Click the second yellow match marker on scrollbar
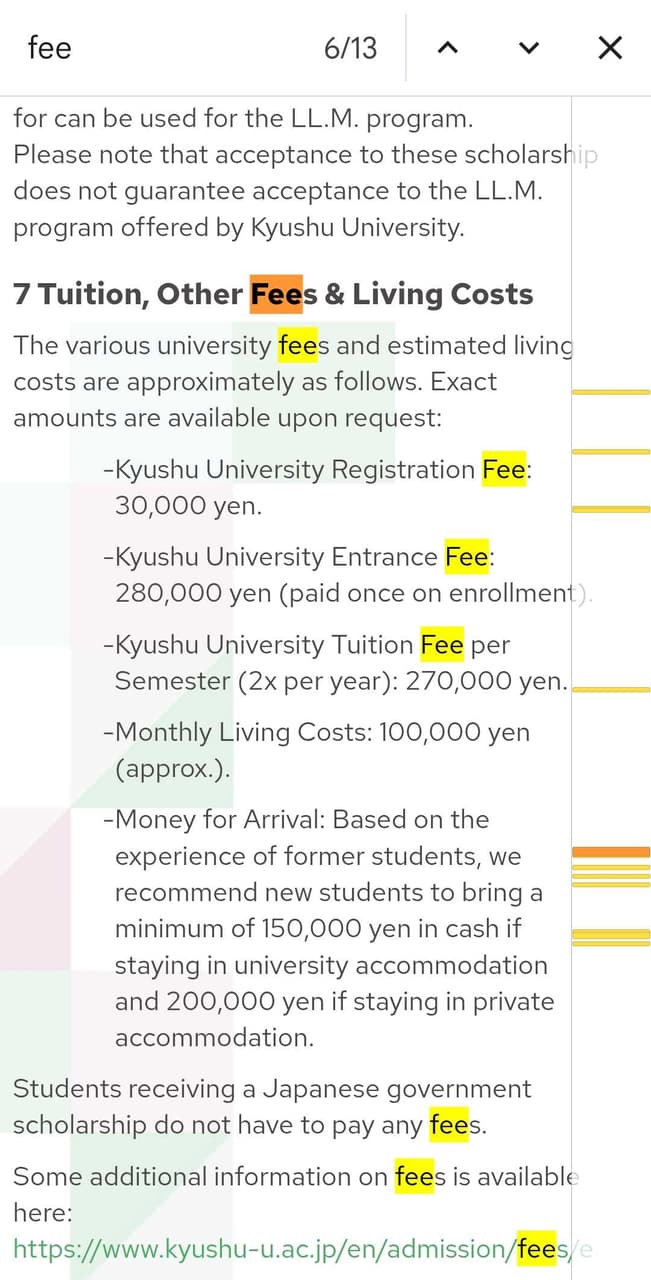This screenshot has width=651, height=1280. (611, 452)
